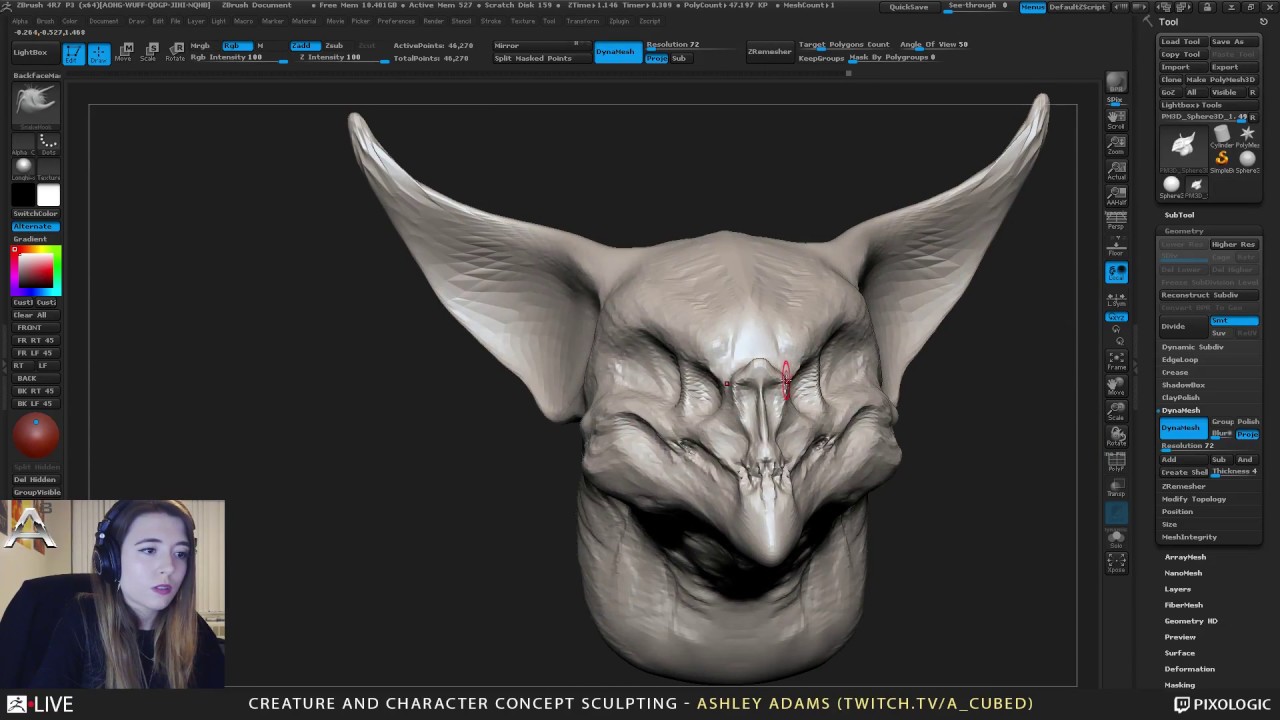The height and width of the screenshot is (720, 1280).
Task: Open the Material menu
Action: click(304, 21)
